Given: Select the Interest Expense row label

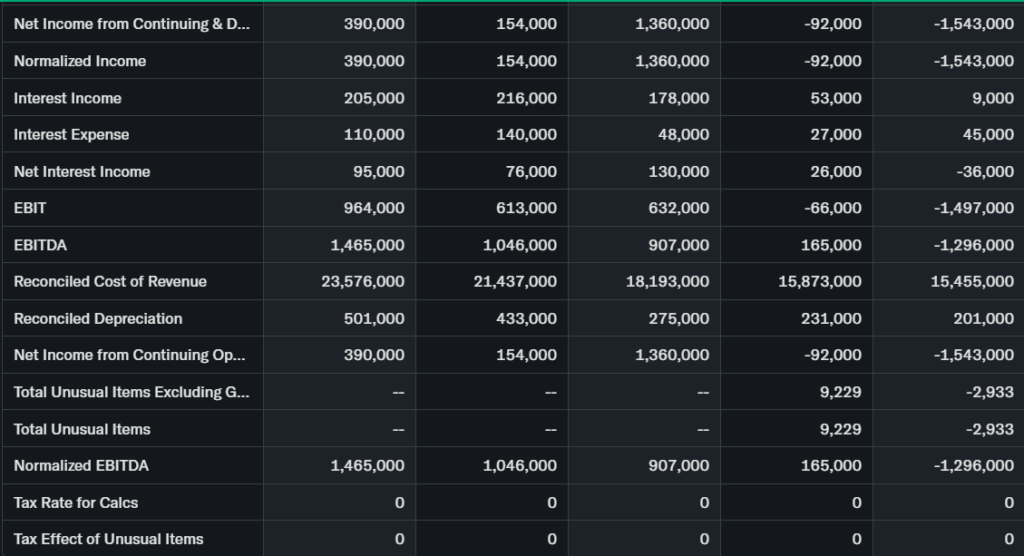Looking at the screenshot, I should coord(71,135).
